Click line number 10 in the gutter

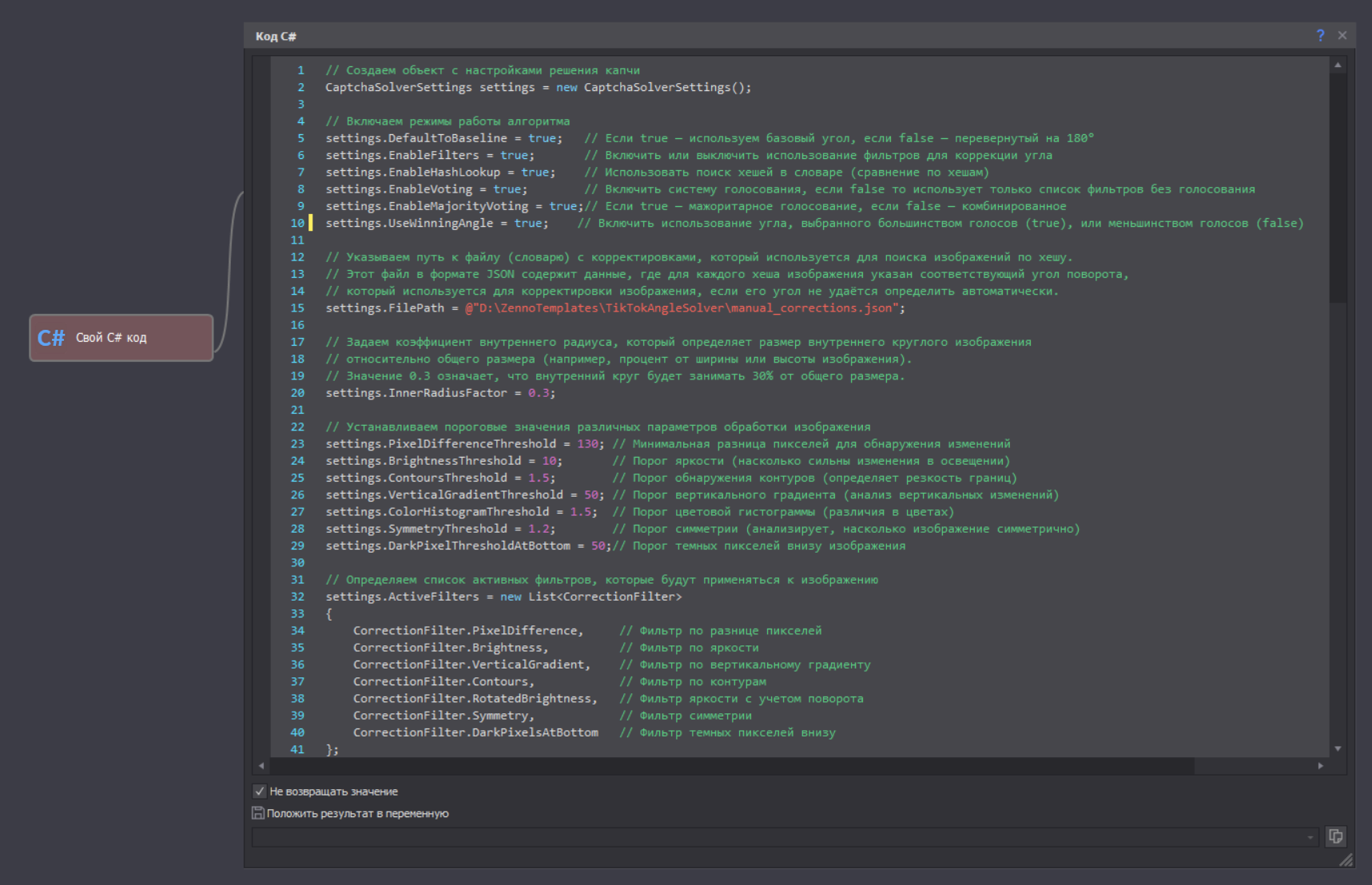[297, 223]
